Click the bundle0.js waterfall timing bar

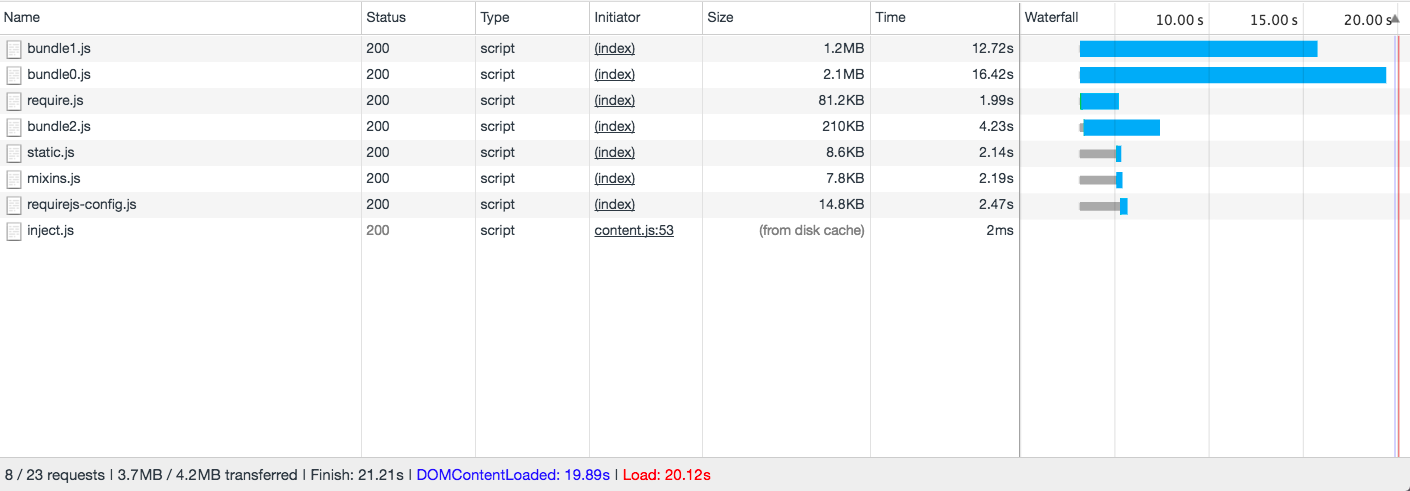pos(1232,75)
